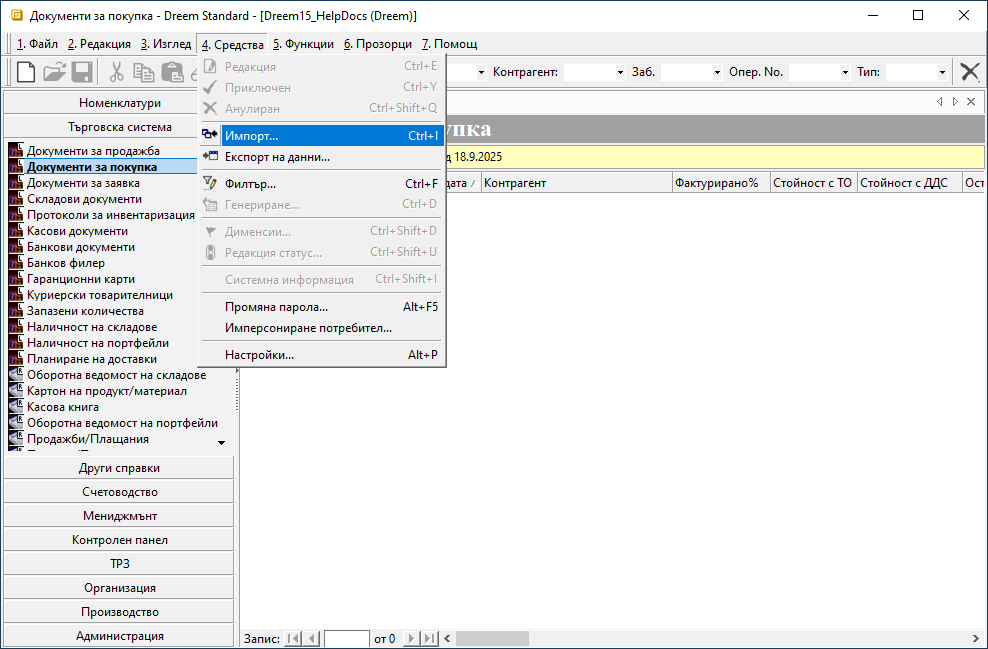
Task: Open the Тип dropdown list
Action: pos(942,72)
